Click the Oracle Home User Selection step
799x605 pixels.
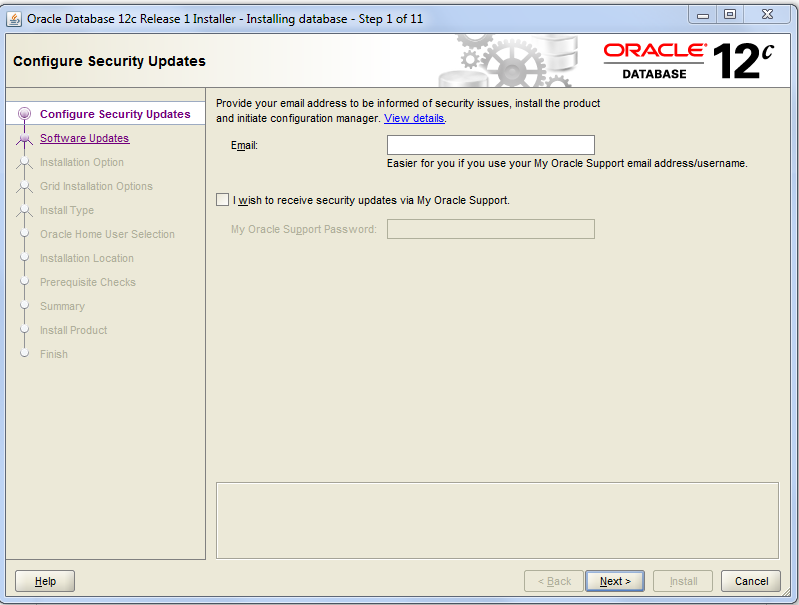[108, 234]
